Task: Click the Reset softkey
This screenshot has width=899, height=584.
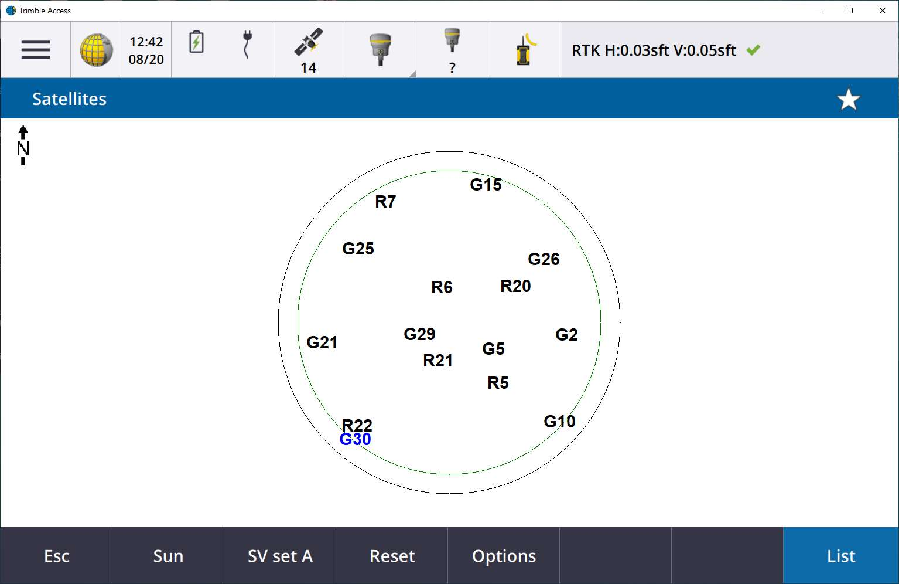Action: pyautogui.click(x=392, y=556)
